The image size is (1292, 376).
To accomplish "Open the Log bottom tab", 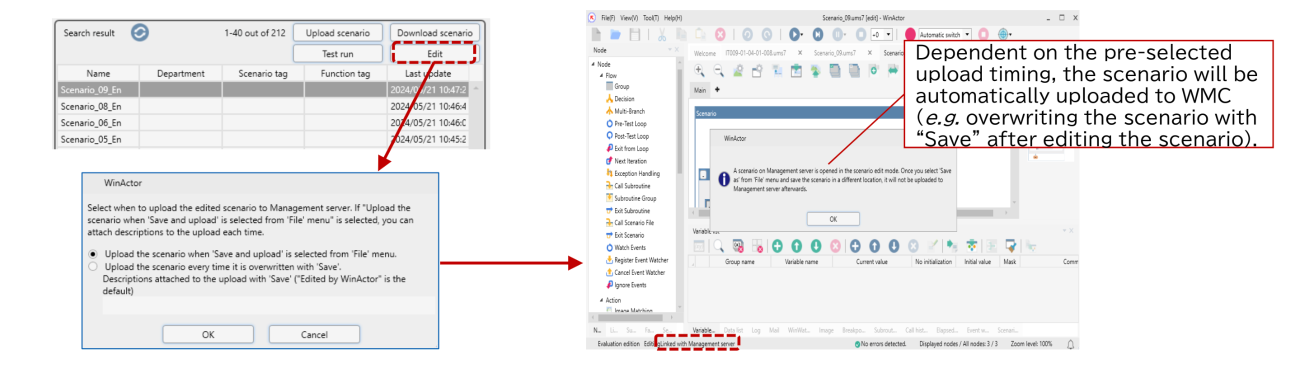I will click(x=756, y=330).
